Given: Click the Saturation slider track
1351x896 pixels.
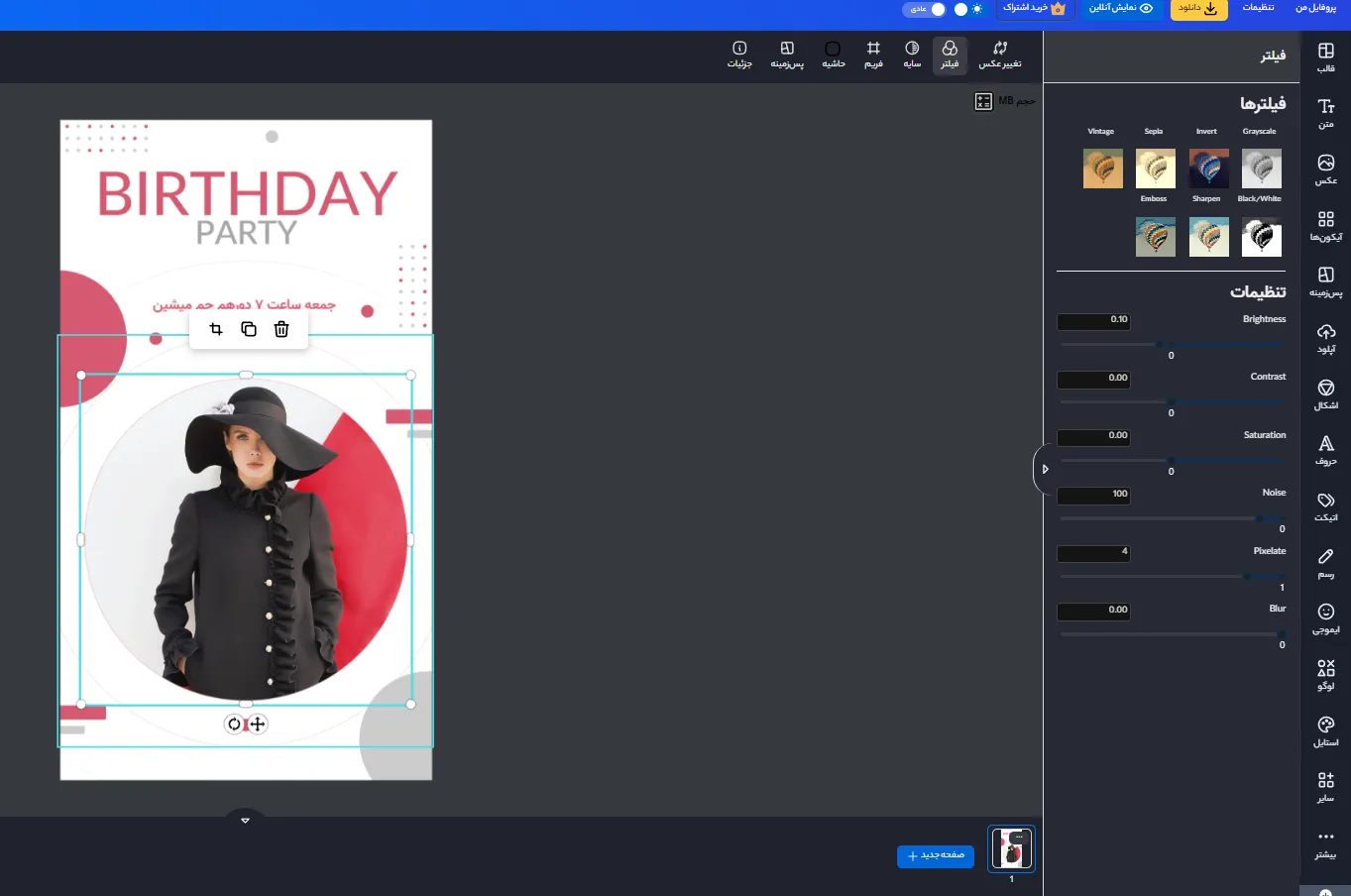Looking at the screenshot, I should (1172, 460).
